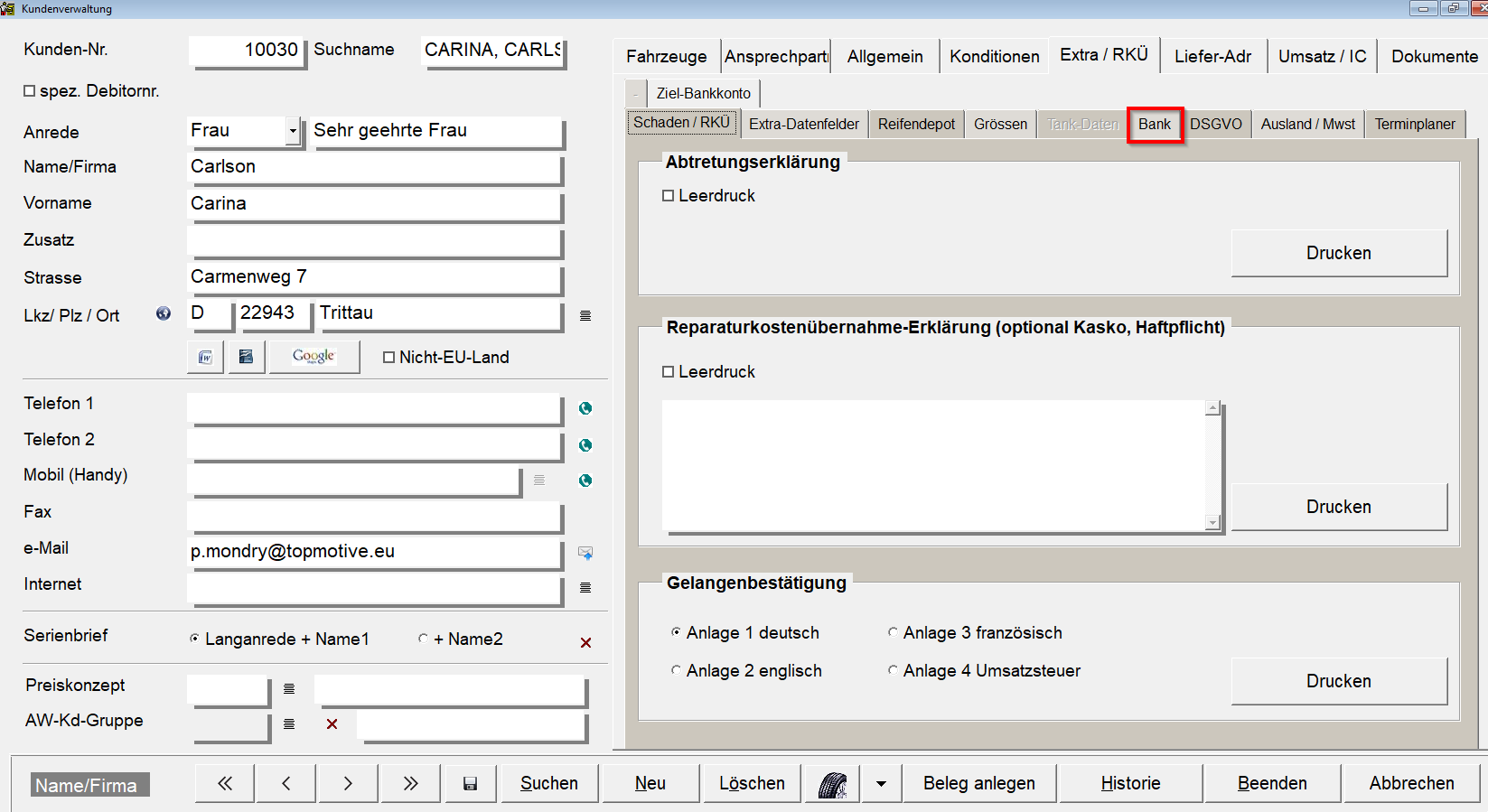
Task: Click into the e-Mail field
Action: tap(375, 553)
